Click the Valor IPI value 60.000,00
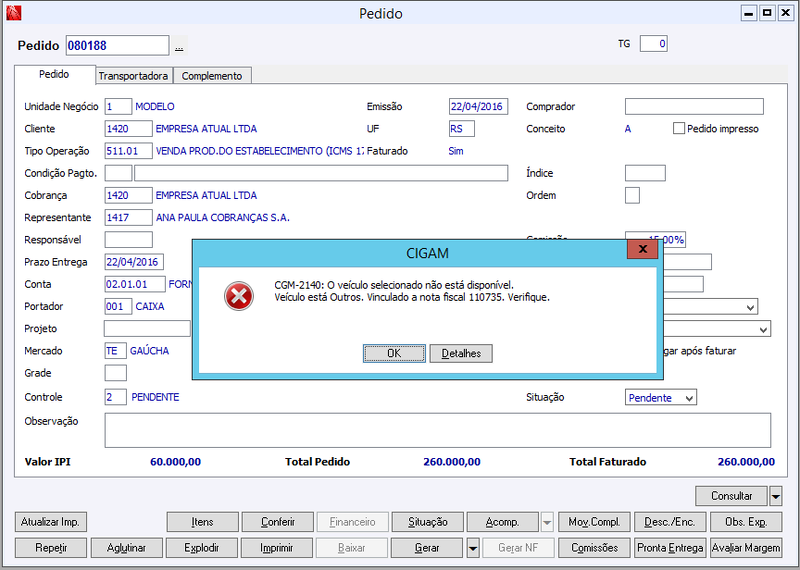Screen dimensions: 800x570 tap(176, 462)
